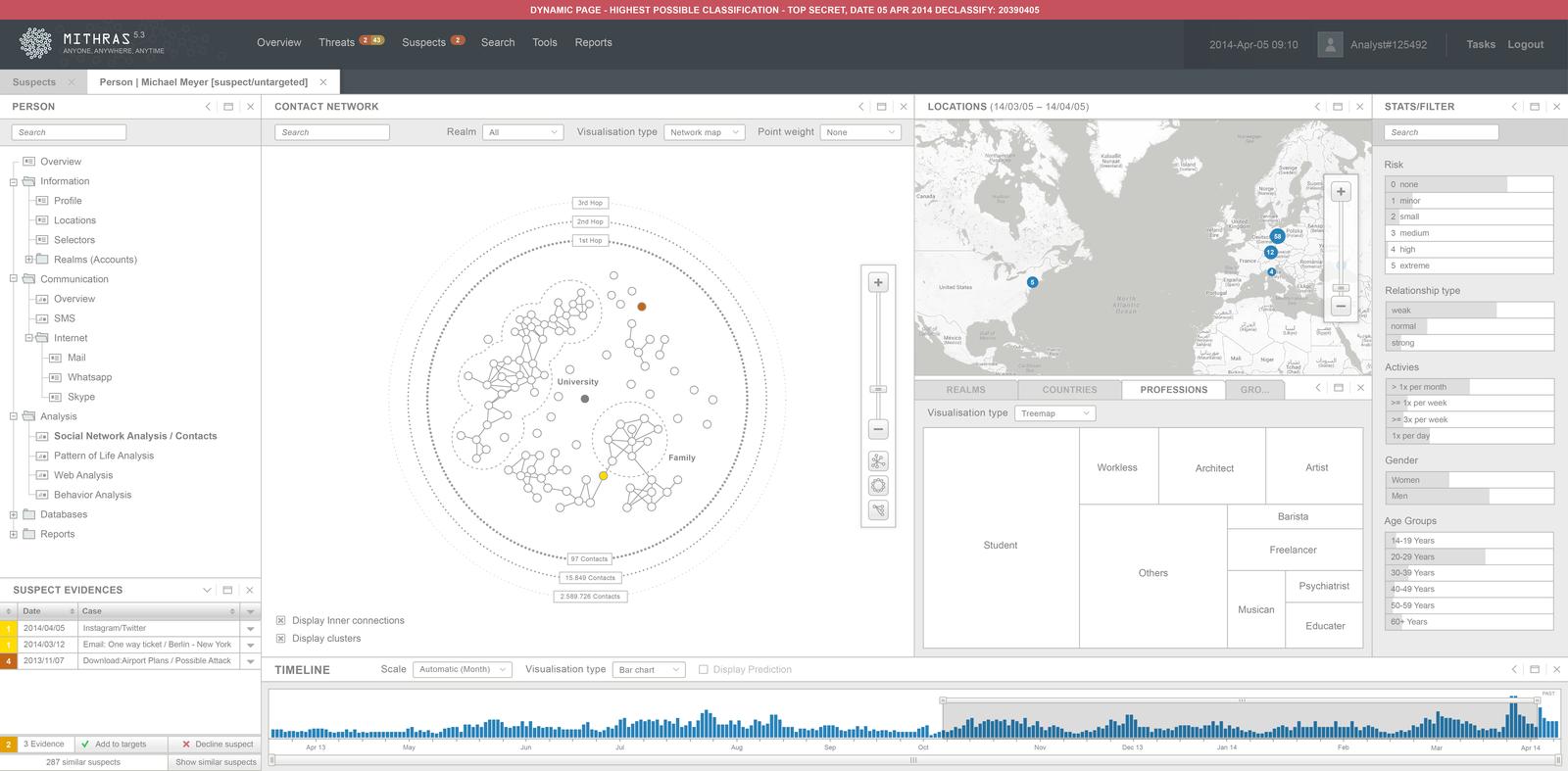The image size is (1568, 771).
Task: Toggle Display Inner connections checkbox
Action: (281, 621)
